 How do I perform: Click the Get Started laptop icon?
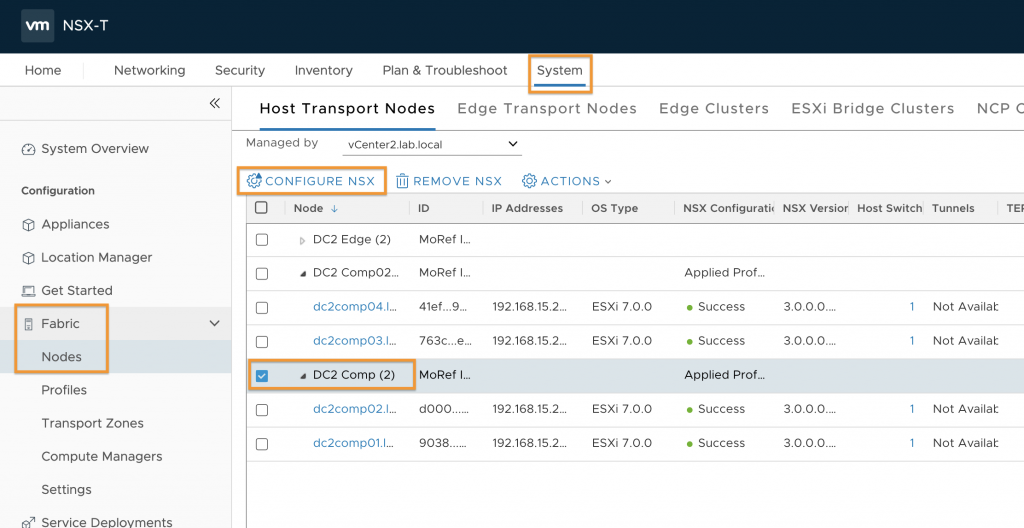tap(28, 291)
